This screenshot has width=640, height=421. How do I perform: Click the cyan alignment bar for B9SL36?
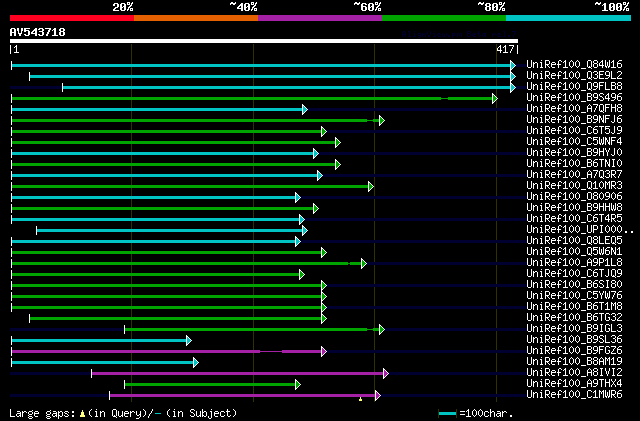99,340
